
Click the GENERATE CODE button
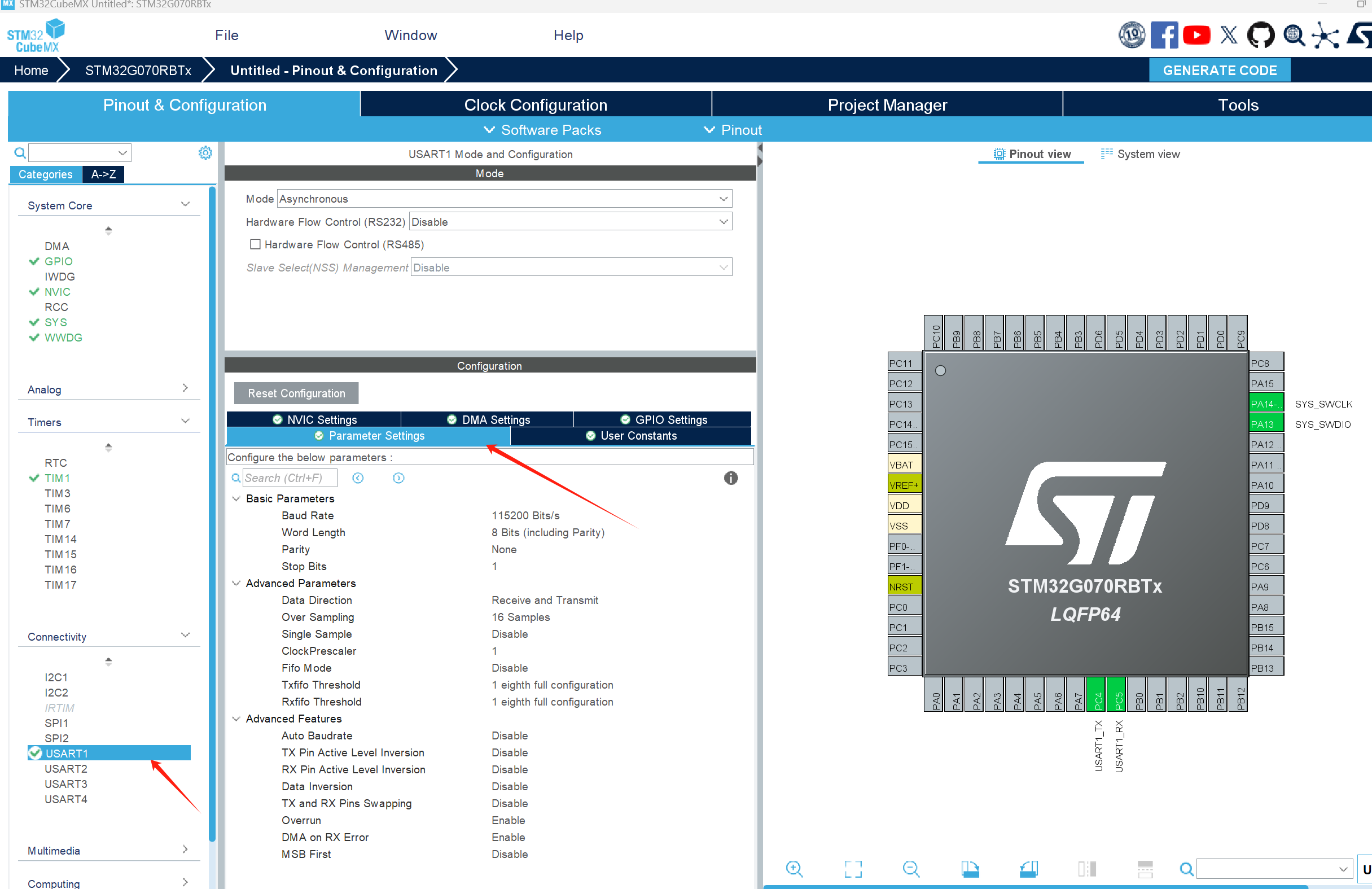[x=1218, y=71]
